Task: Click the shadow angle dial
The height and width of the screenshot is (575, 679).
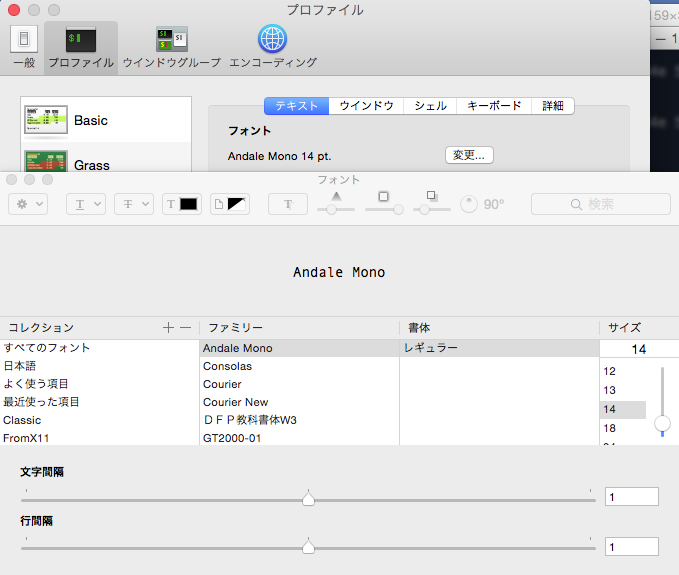Action: tap(469, 204)
